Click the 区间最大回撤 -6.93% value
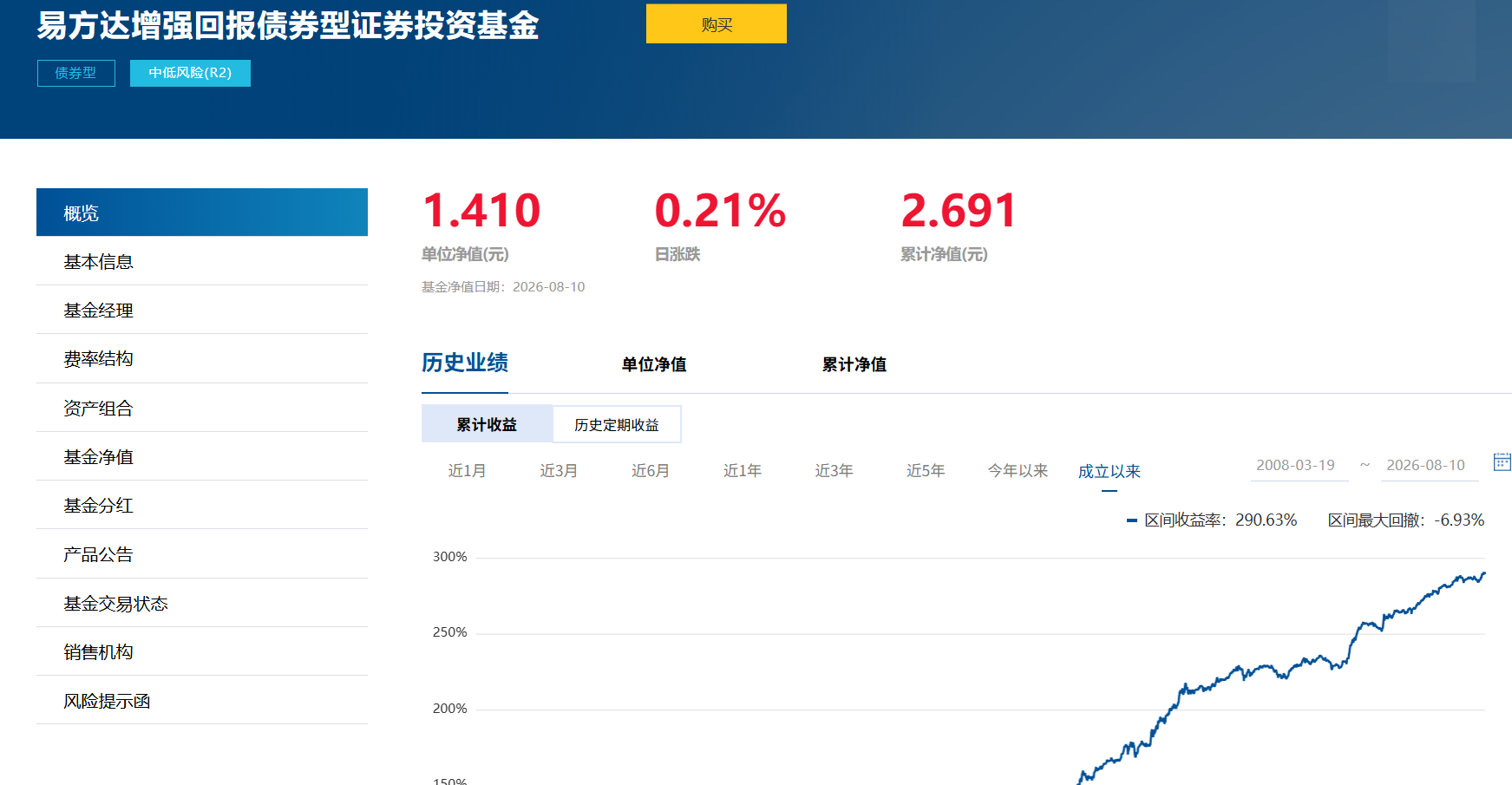The height and width of the screenshot is (785, 1512). pos(1460,520)
